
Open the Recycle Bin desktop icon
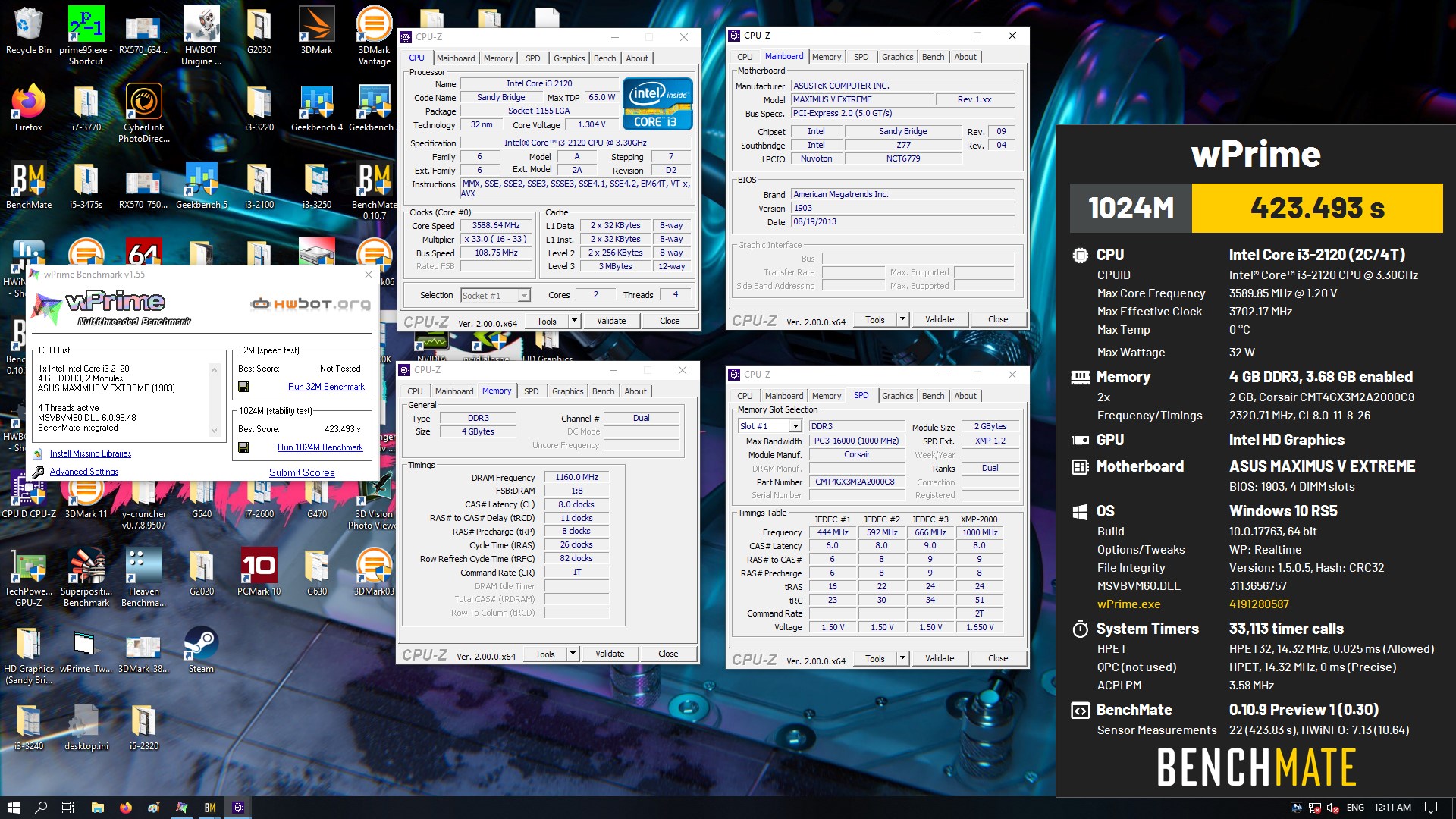29,32
